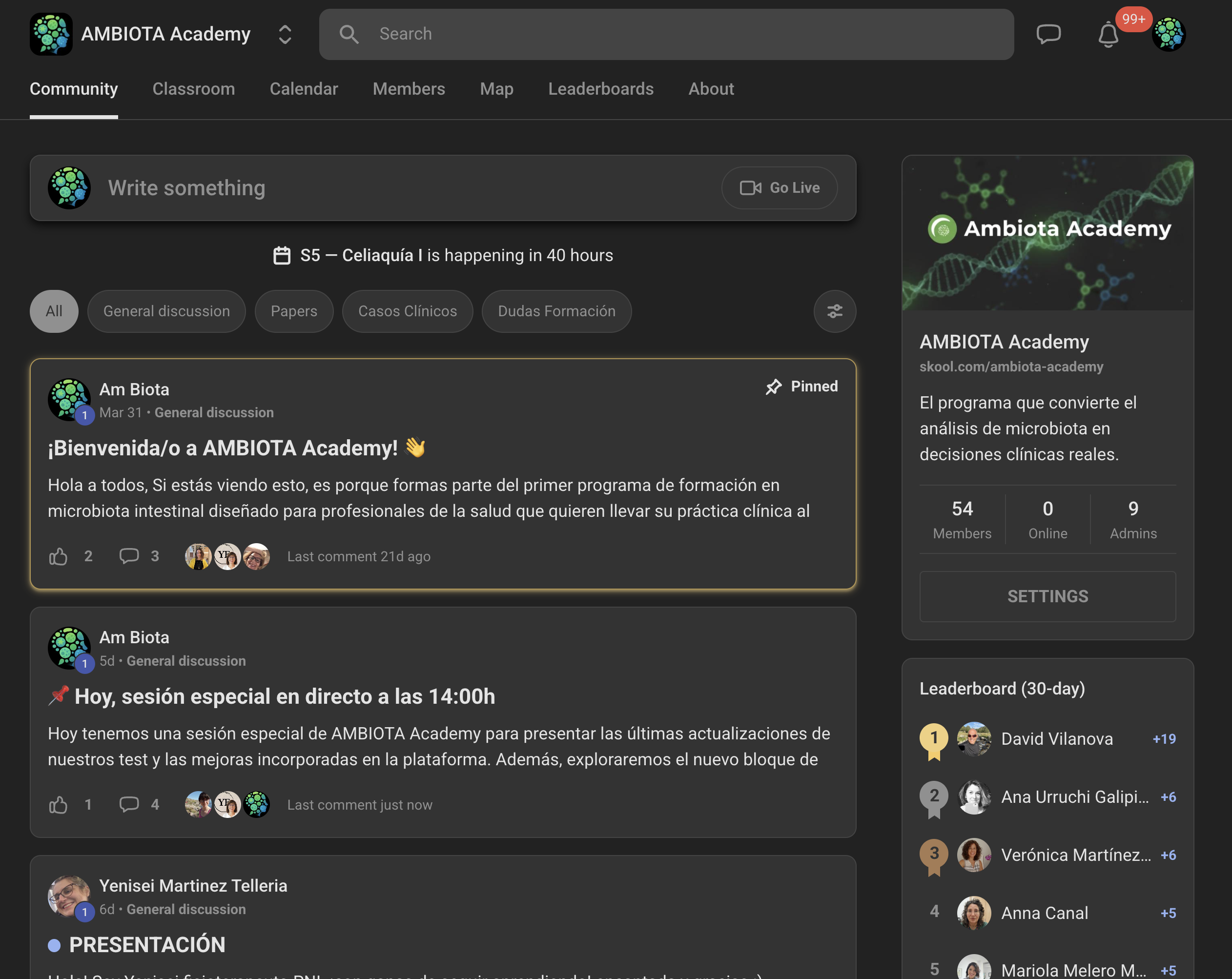Expand the group switcher chevrons
Viewport: 1232px width, 979px height.
click(x=285, y=34)
